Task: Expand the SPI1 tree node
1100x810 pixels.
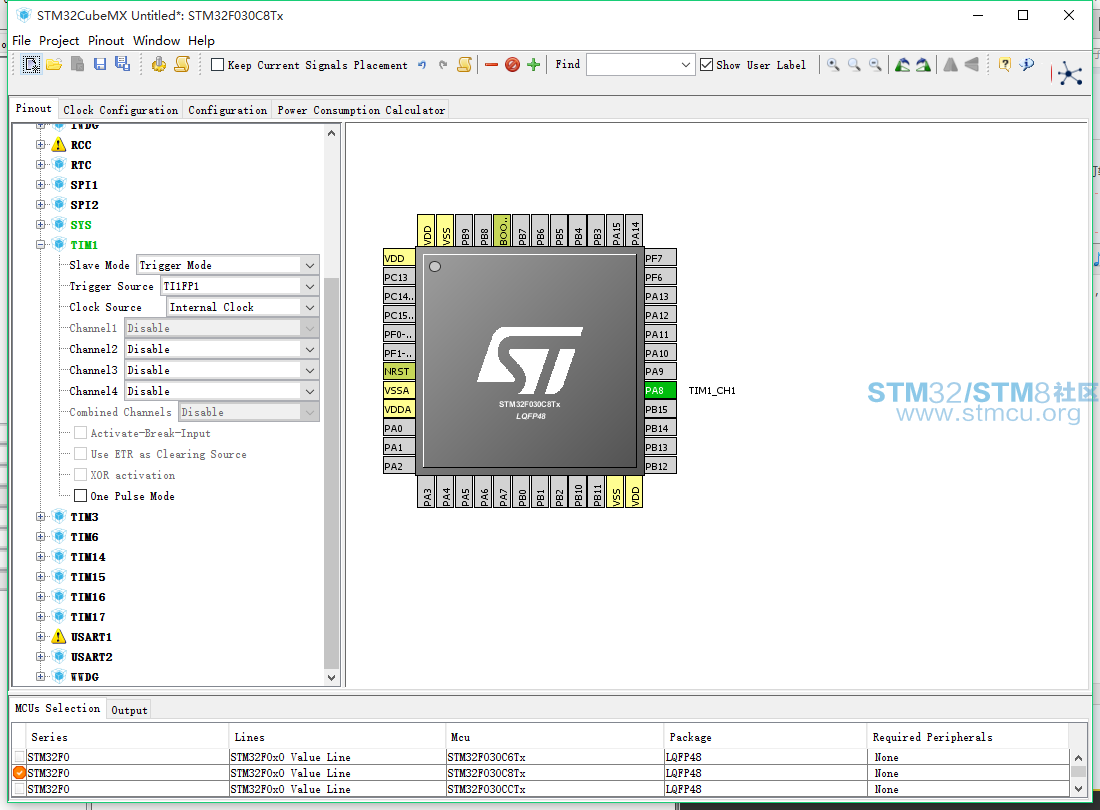Action: 41,184
